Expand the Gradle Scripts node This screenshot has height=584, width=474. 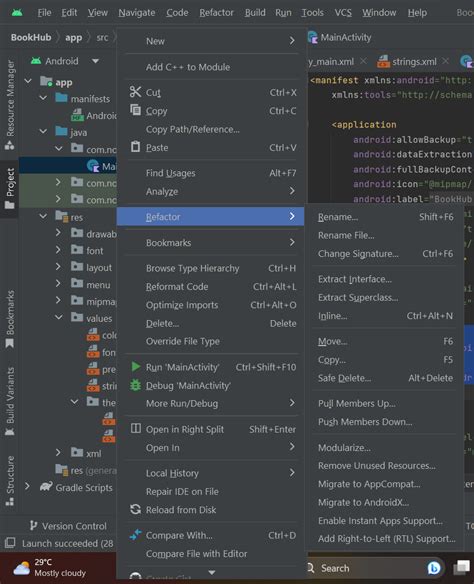coord(28,487)
